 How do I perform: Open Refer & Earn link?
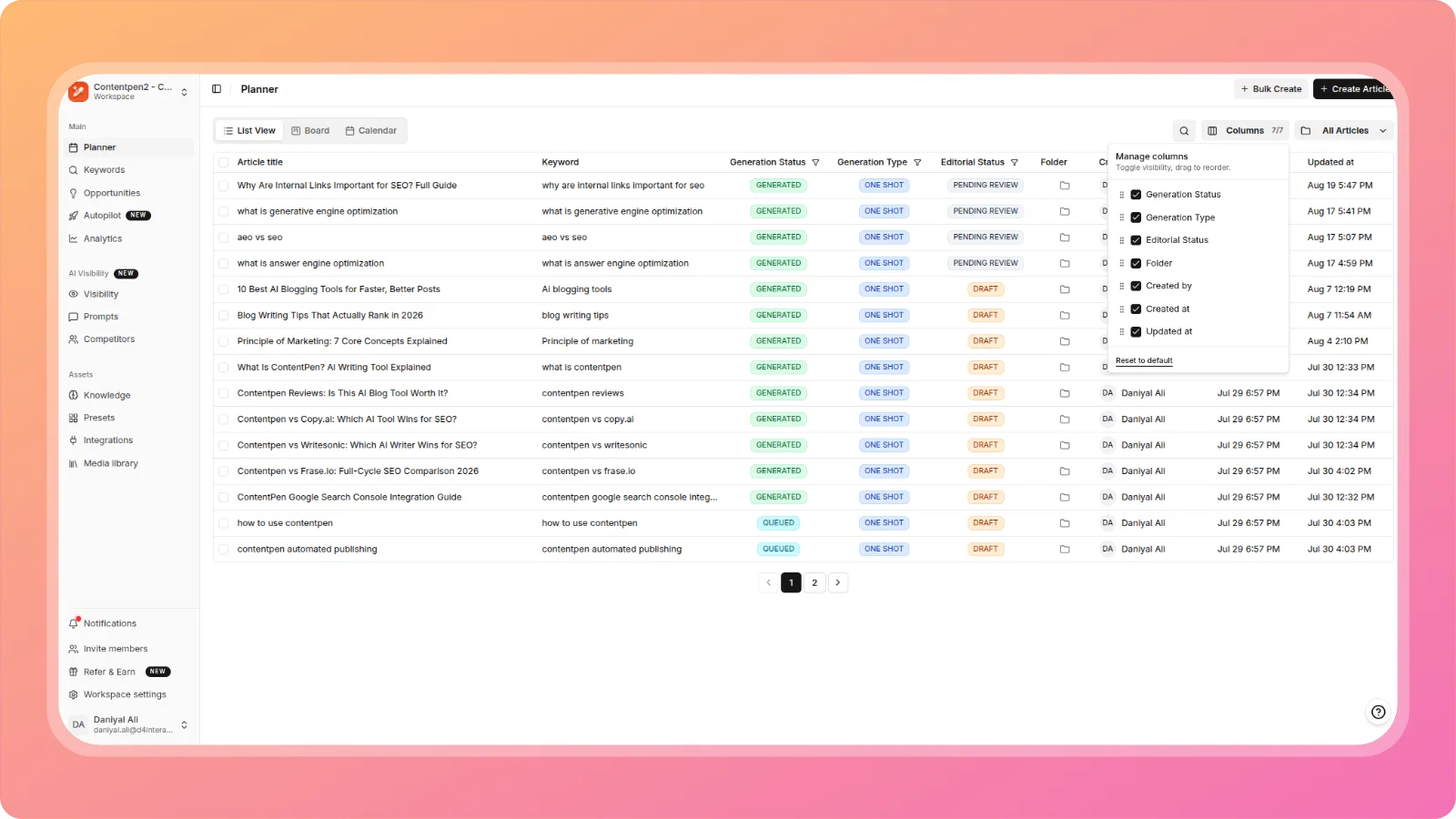109,672
